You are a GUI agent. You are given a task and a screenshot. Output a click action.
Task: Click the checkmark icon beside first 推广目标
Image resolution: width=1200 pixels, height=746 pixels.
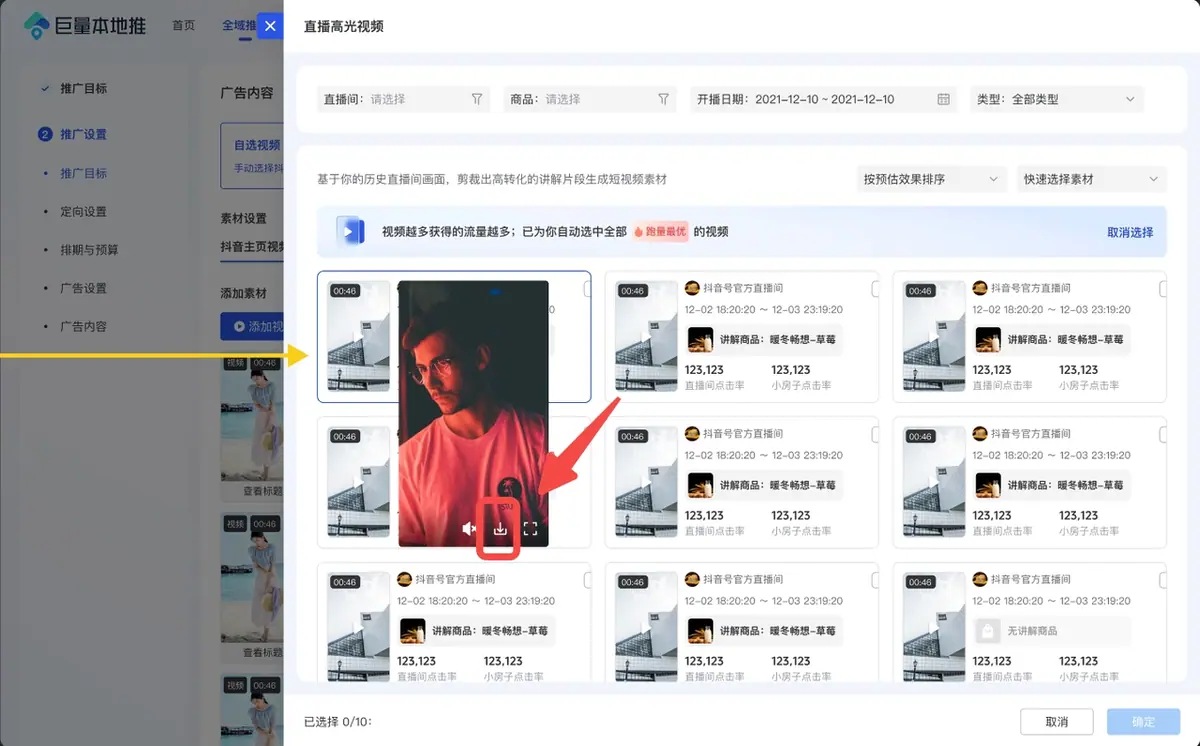coord(44,88)
